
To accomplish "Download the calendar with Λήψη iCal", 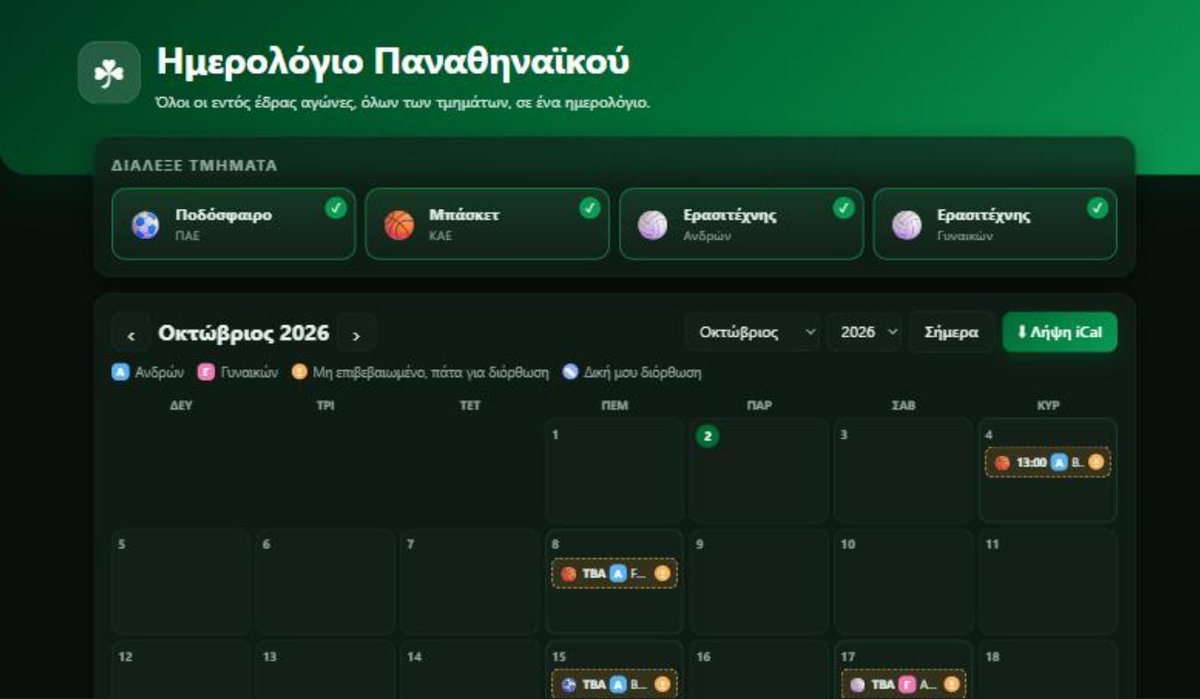I will [x=1060, y=332].
